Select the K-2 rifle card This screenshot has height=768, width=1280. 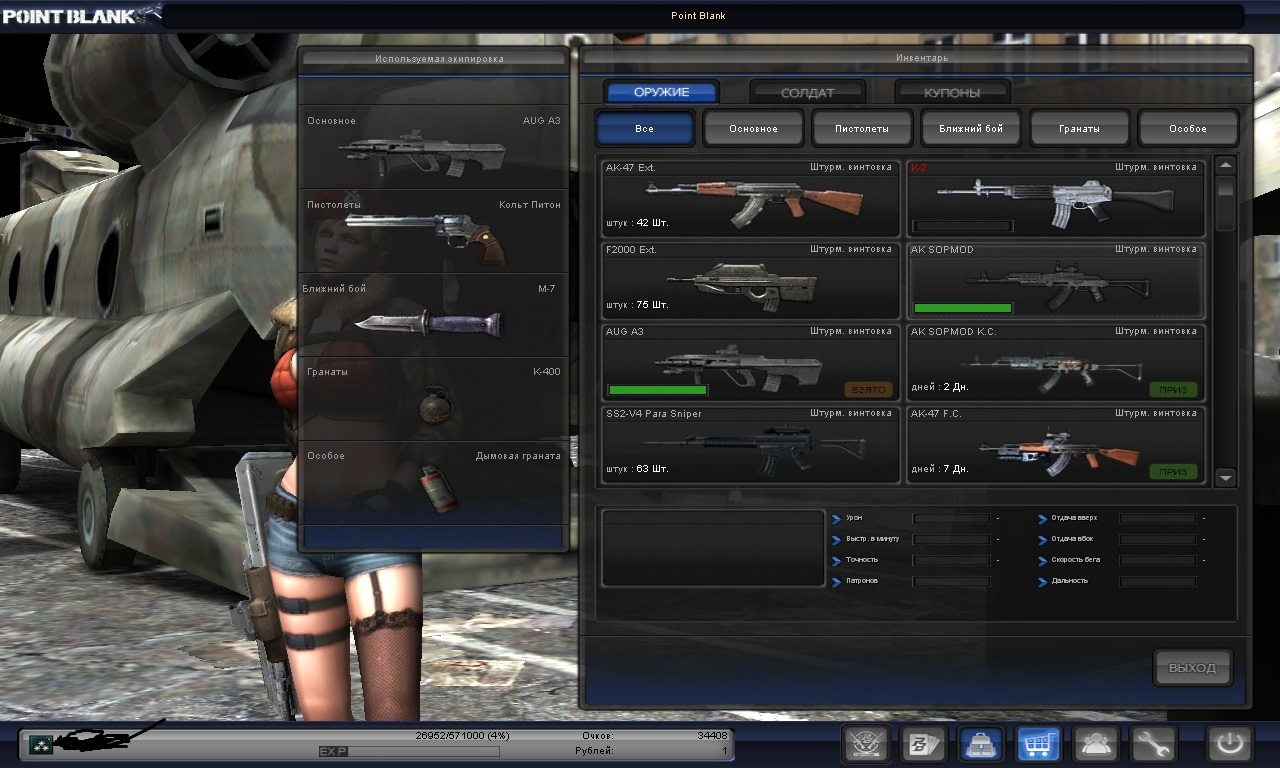point(1055,198)
